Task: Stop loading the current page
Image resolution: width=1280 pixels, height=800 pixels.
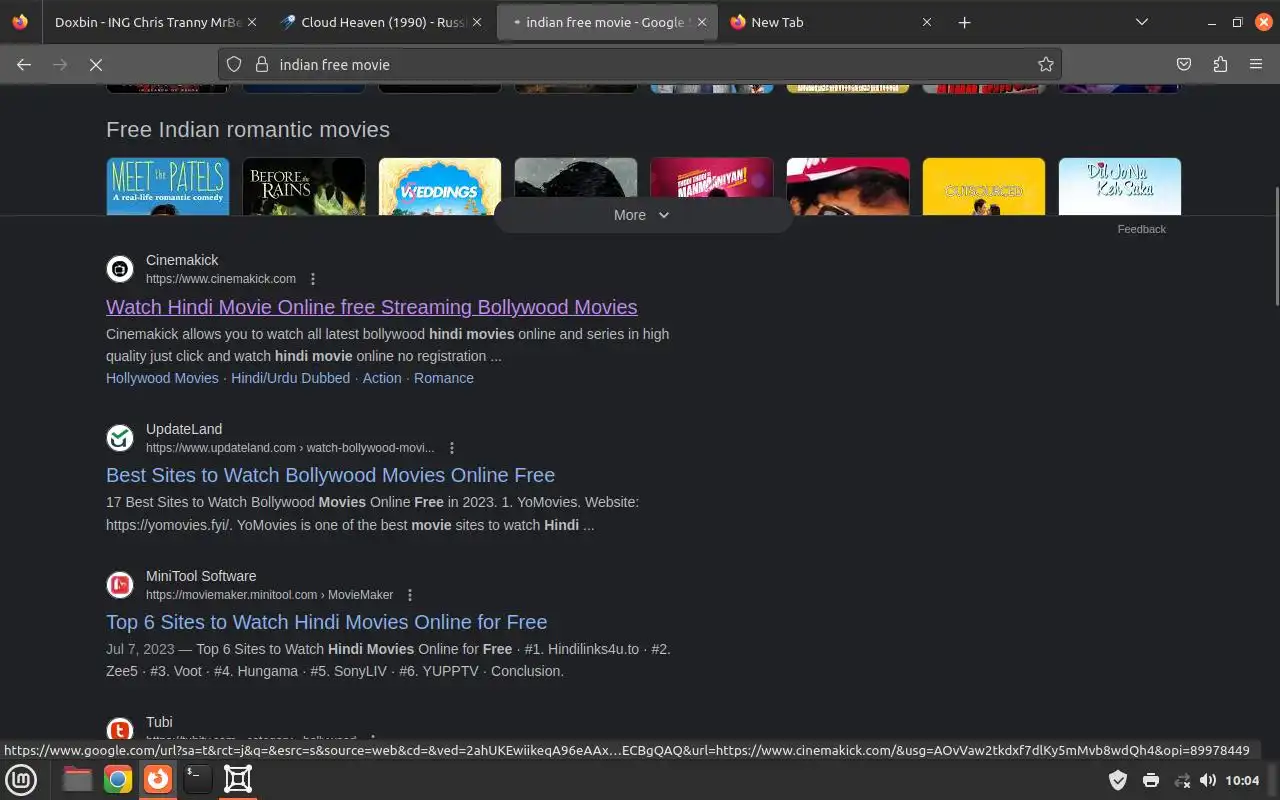Action: click(96, 64)
